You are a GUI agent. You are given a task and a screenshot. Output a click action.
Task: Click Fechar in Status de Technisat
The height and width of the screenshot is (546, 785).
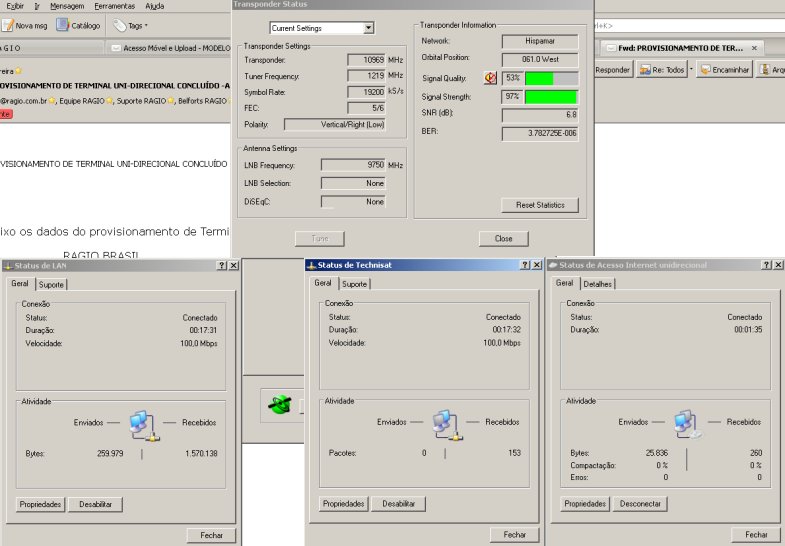515,534
